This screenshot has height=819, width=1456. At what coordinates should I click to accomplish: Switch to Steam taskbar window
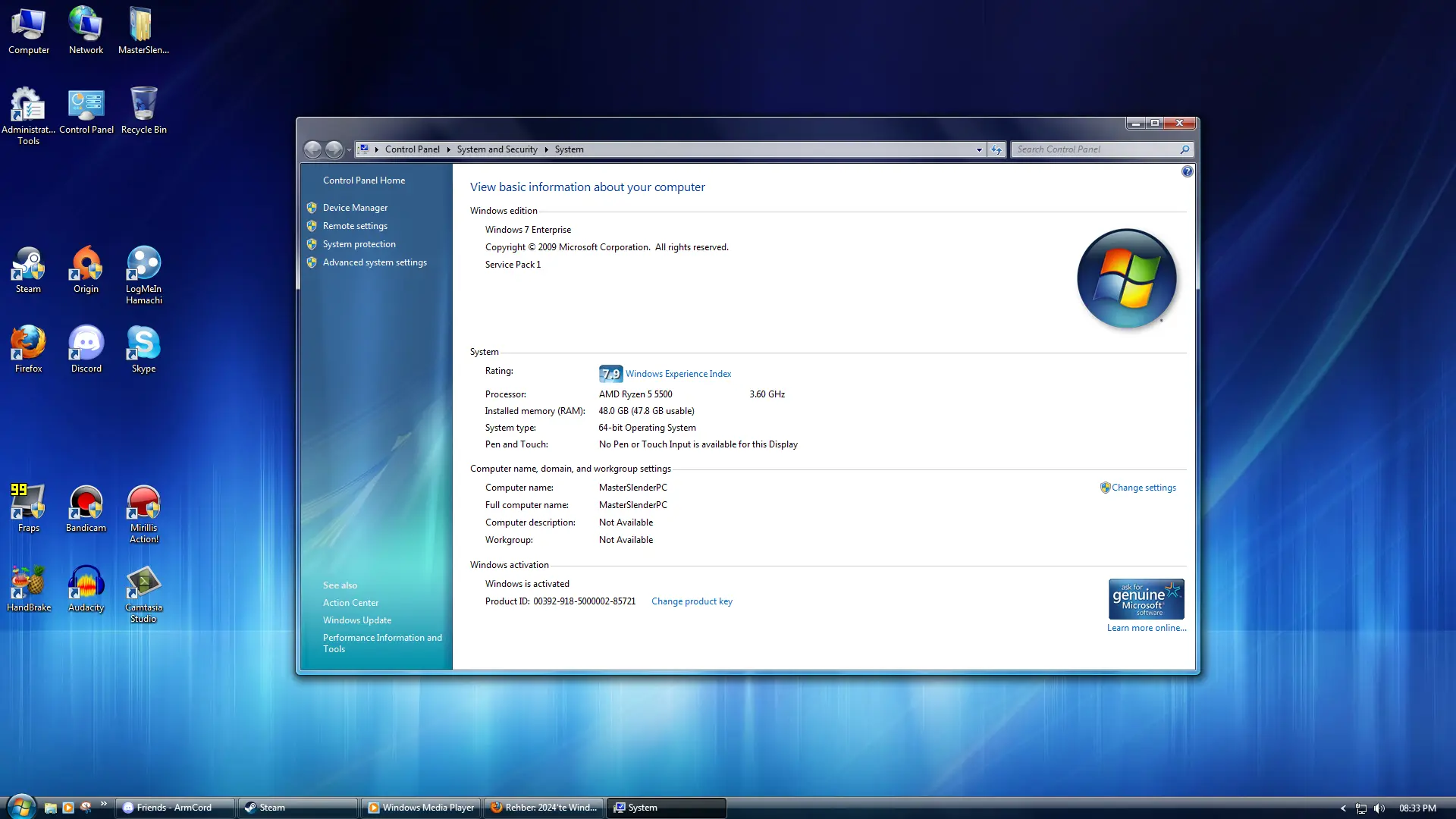click(x=298, y=808)
